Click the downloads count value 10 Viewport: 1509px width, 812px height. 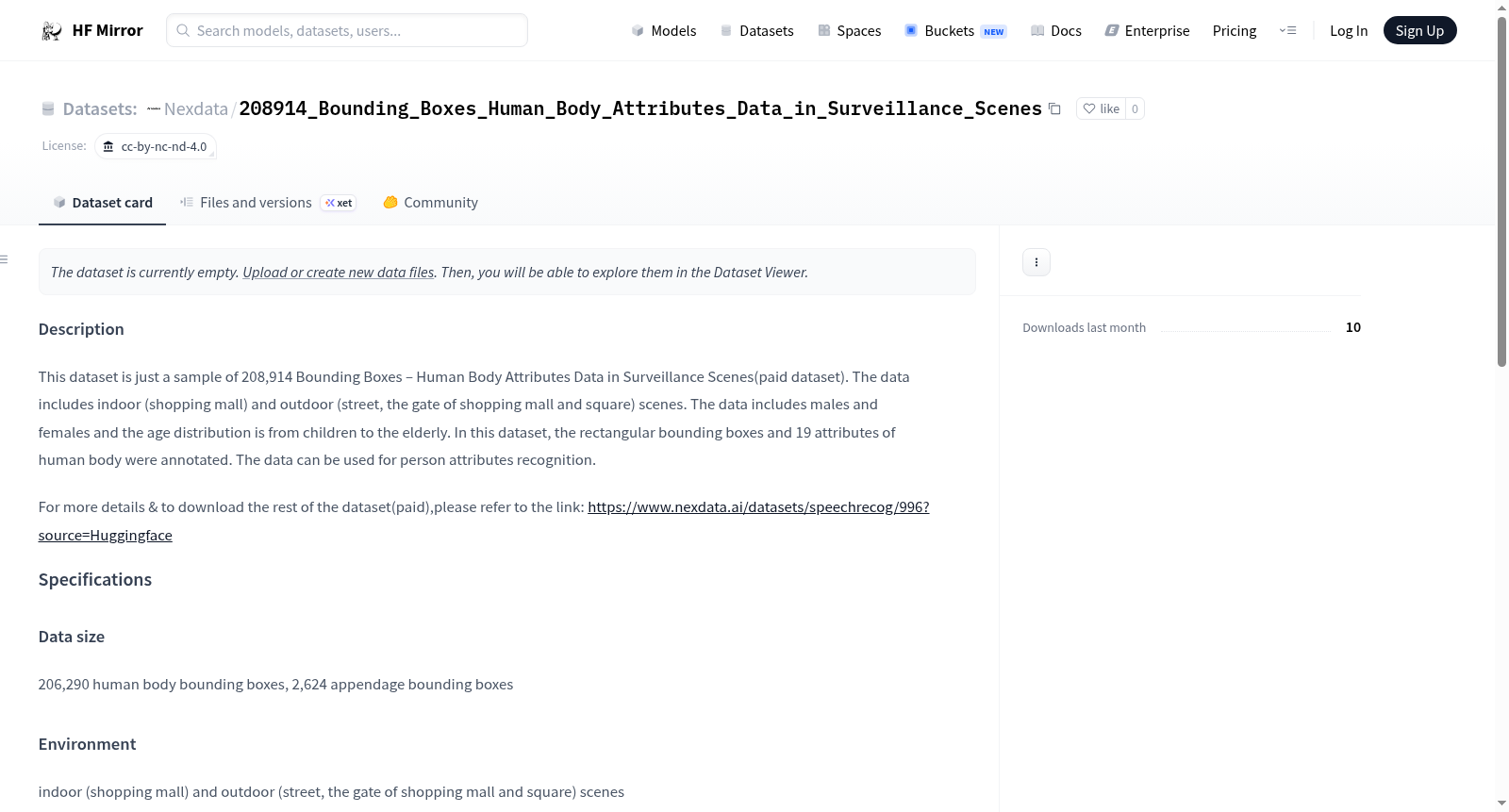click(1353, 327)
